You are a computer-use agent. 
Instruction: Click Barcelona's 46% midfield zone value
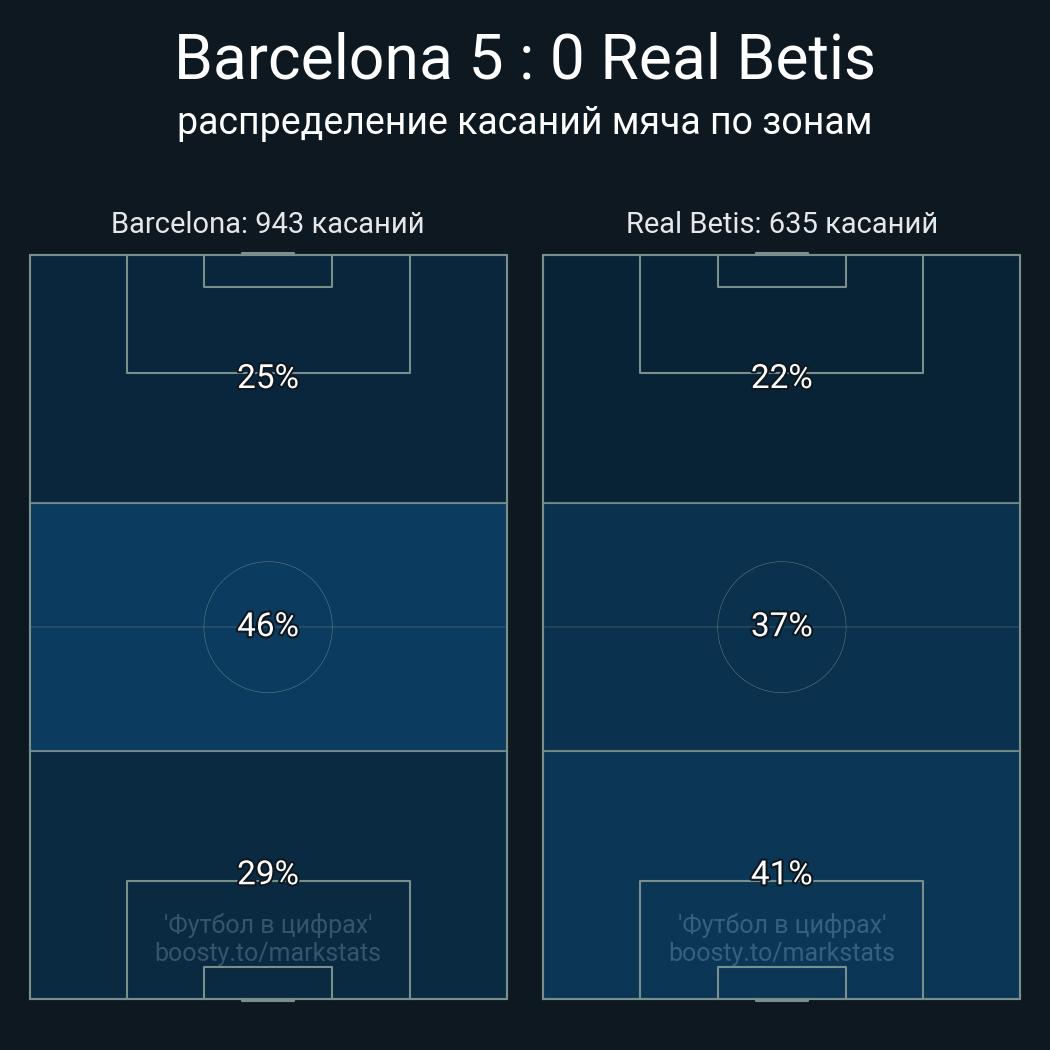268,625
